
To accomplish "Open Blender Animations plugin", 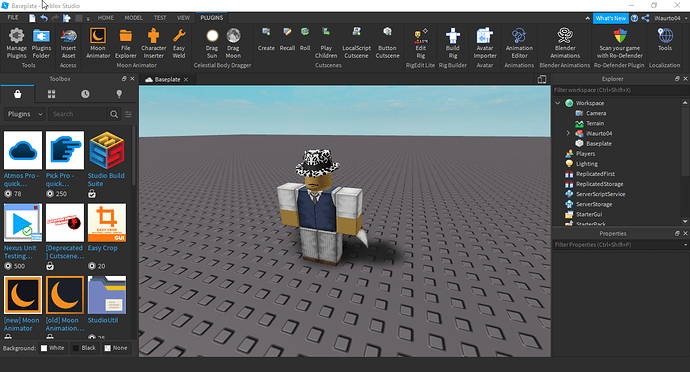I will tap(565, 43).
